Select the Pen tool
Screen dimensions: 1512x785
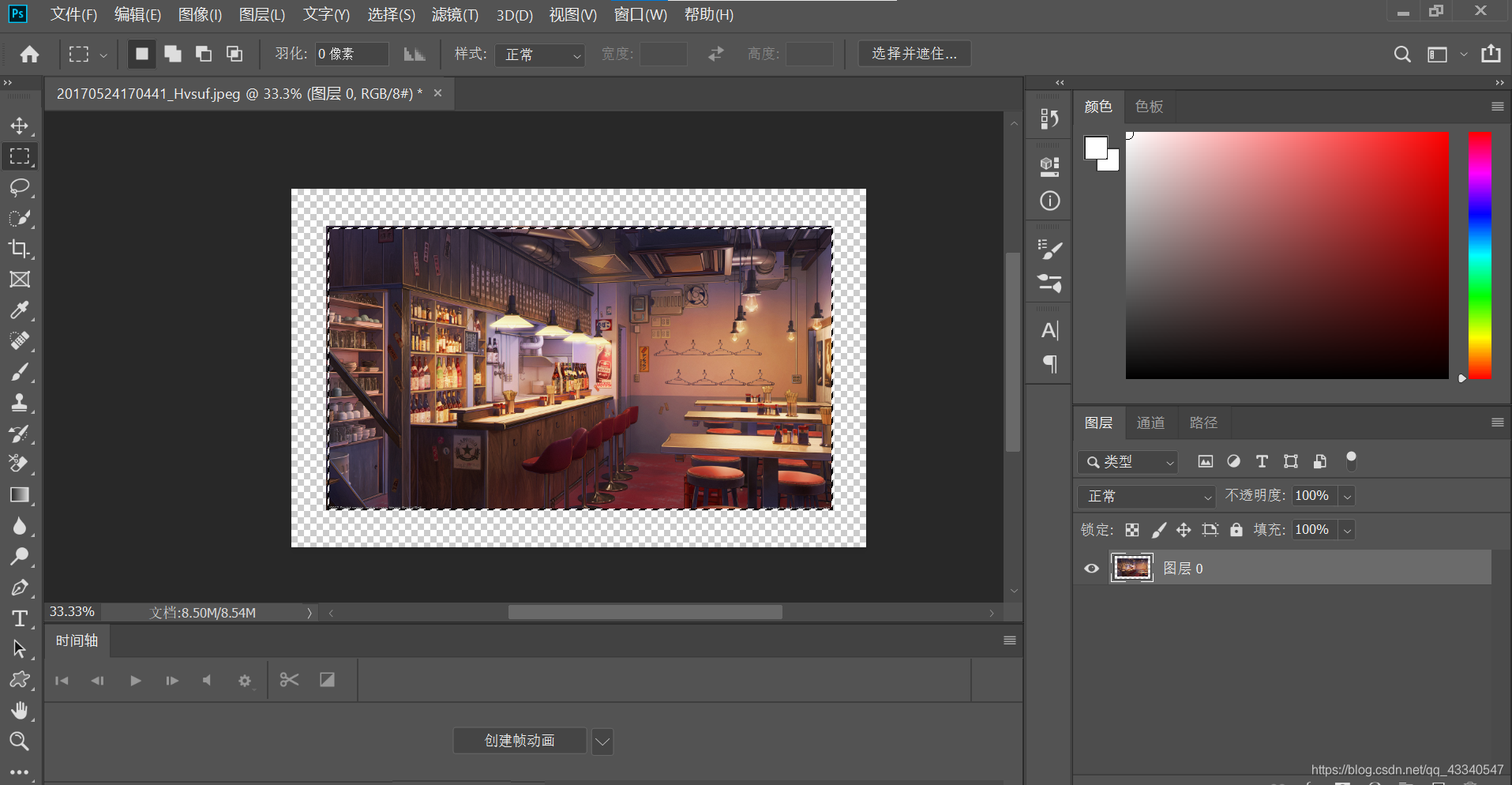pyautogui.click(x=20, y=588)
